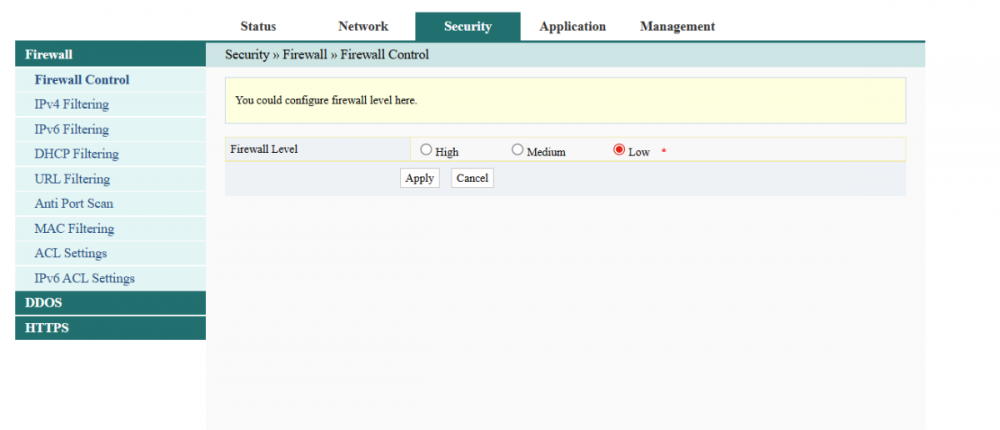Screen dimensions: 1000x430
Task: Click the Apply button
Action: [x=419, y=178]
